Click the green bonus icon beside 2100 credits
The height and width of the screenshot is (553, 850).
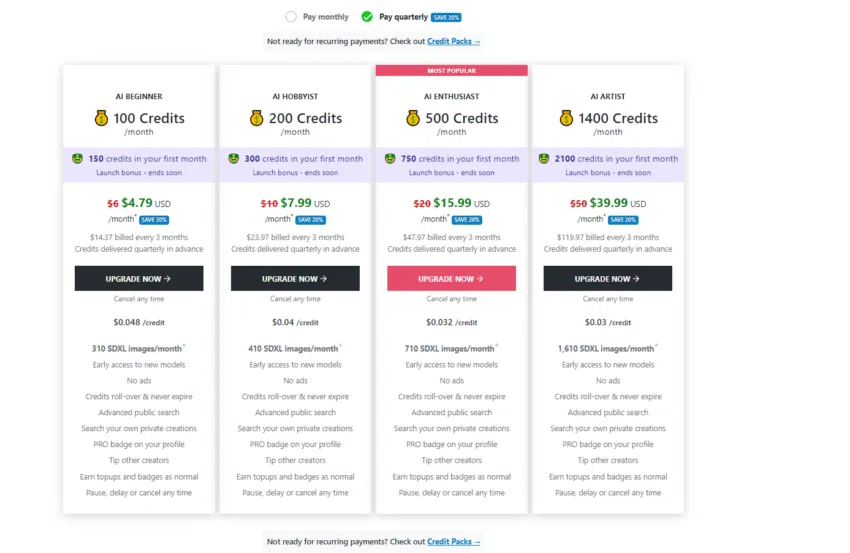[x=545, y=158]
